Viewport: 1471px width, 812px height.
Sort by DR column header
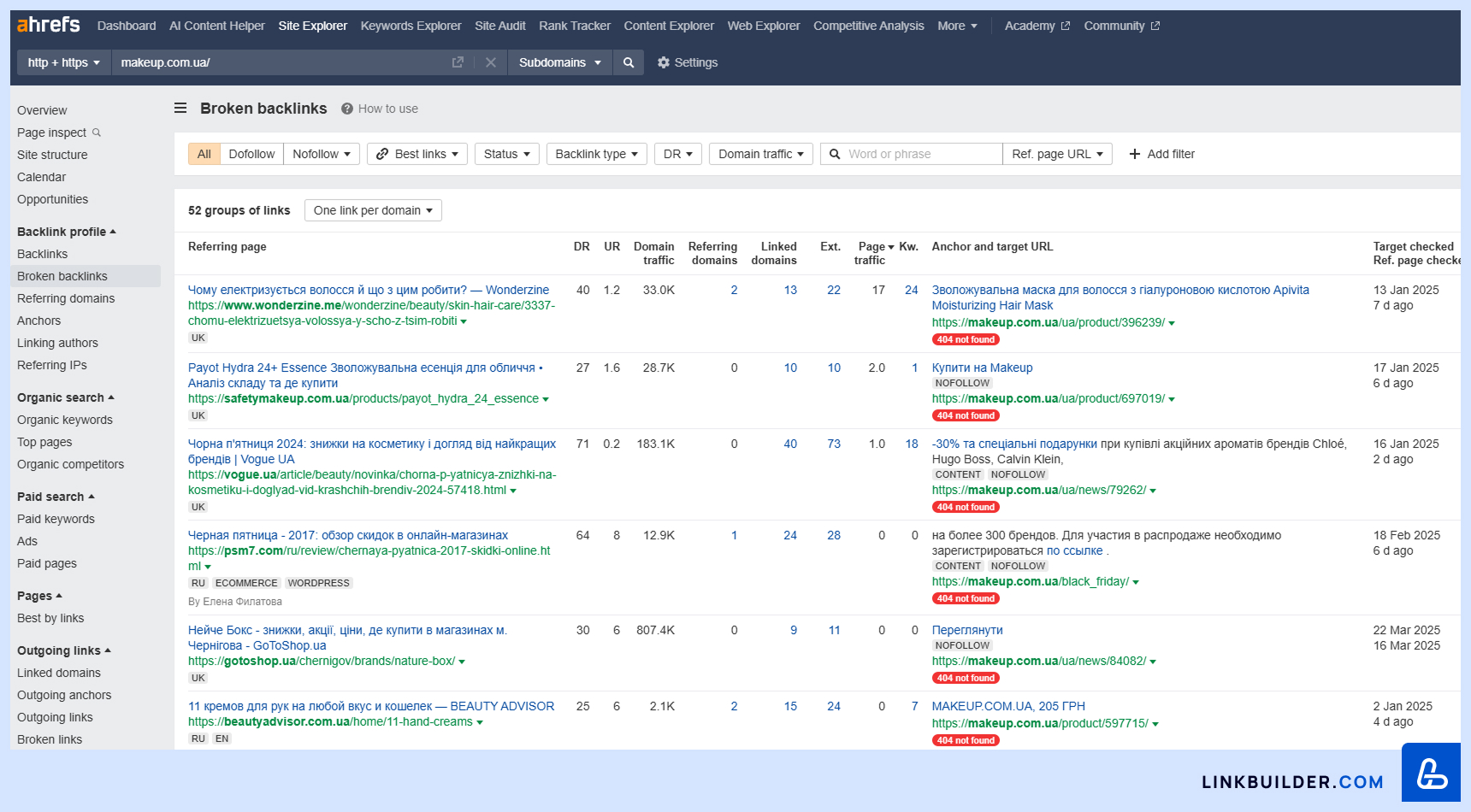[582, 246]
